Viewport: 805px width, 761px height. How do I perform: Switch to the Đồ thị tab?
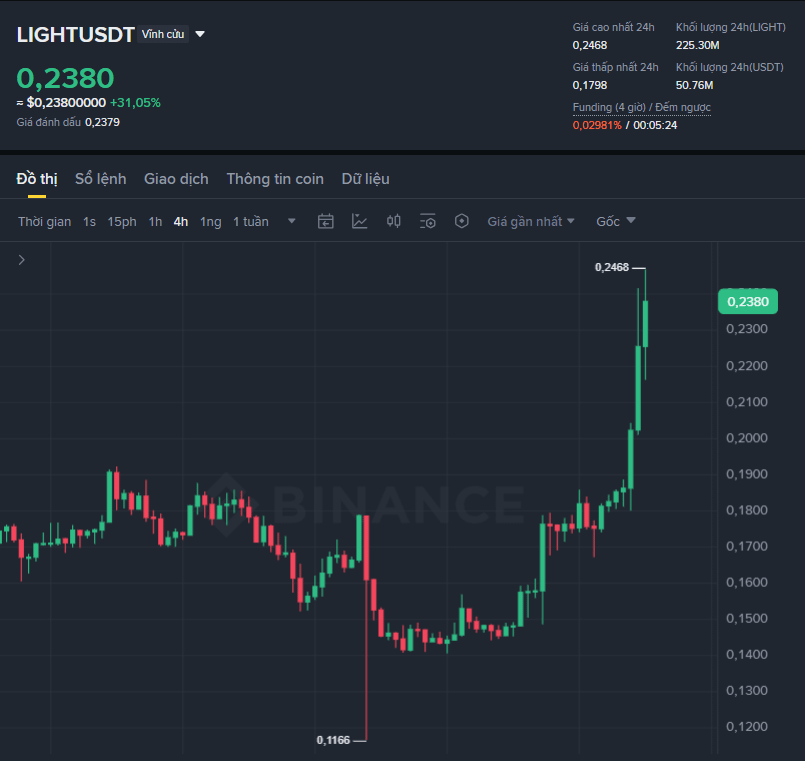[37, 179]
